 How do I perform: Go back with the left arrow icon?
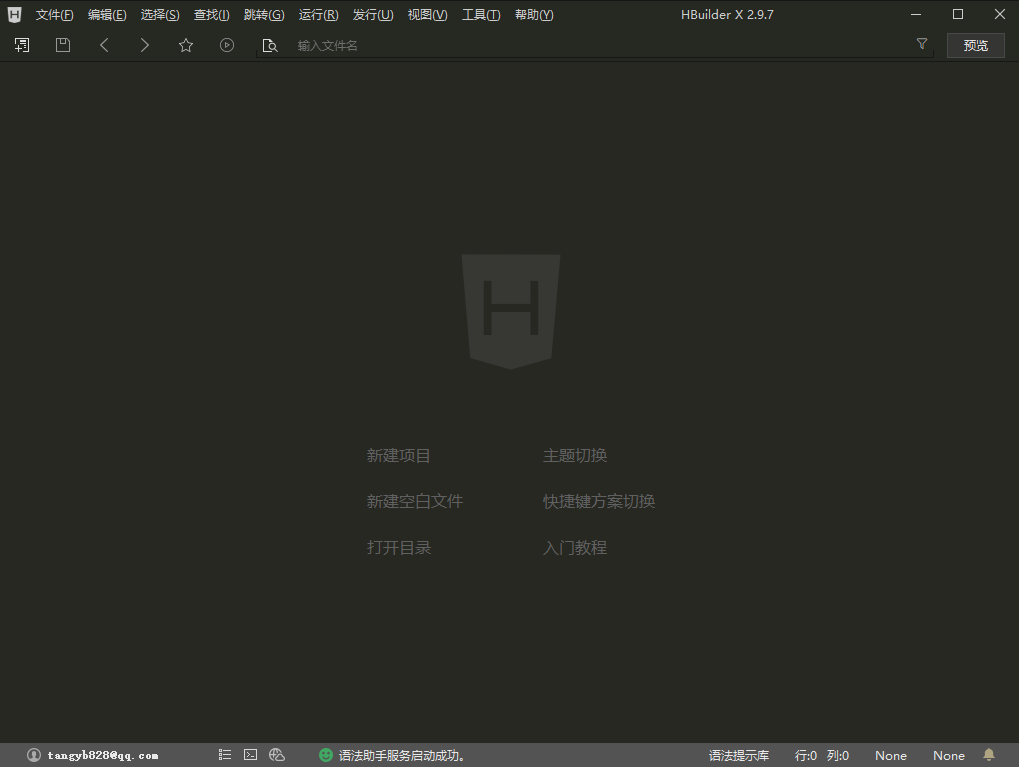[104, 45]
